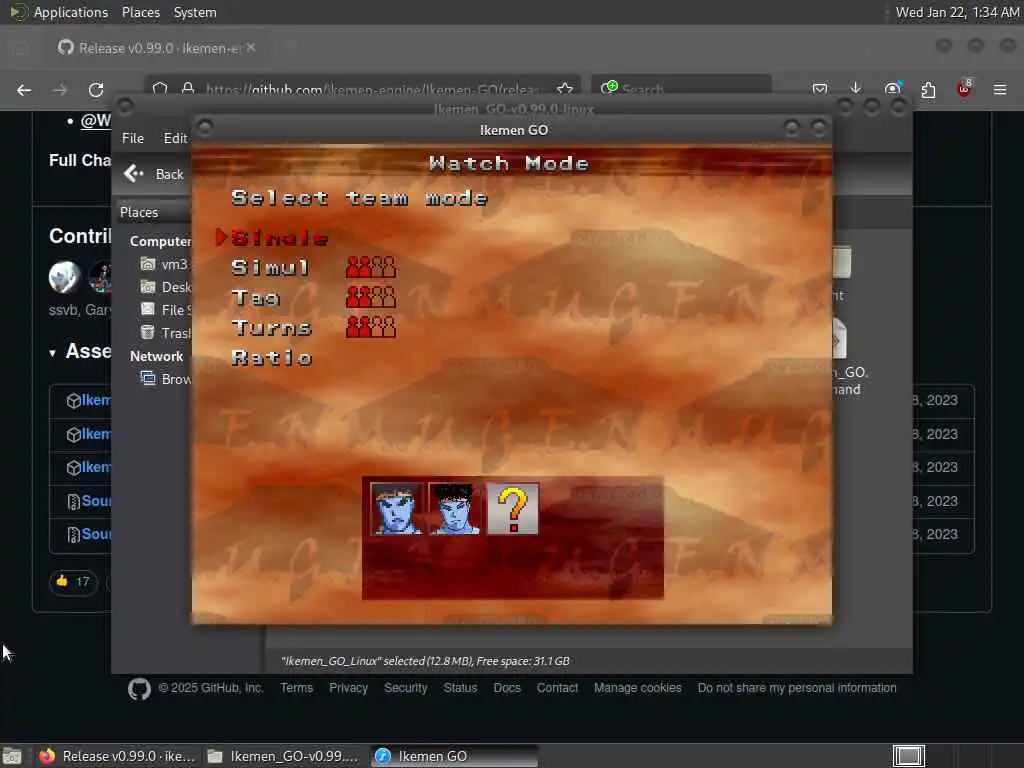Image resolution: width=1024 pixels, height=768 pixels.
Task: Click the site security lock icon
Action: (x=188, y=88)
